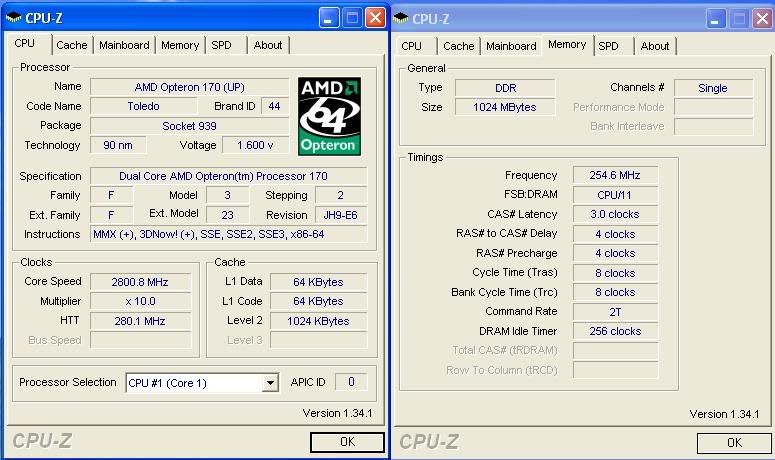
Task: Click the CAS# Latency value '3.0 clocks'
Action: coord(615,214)
